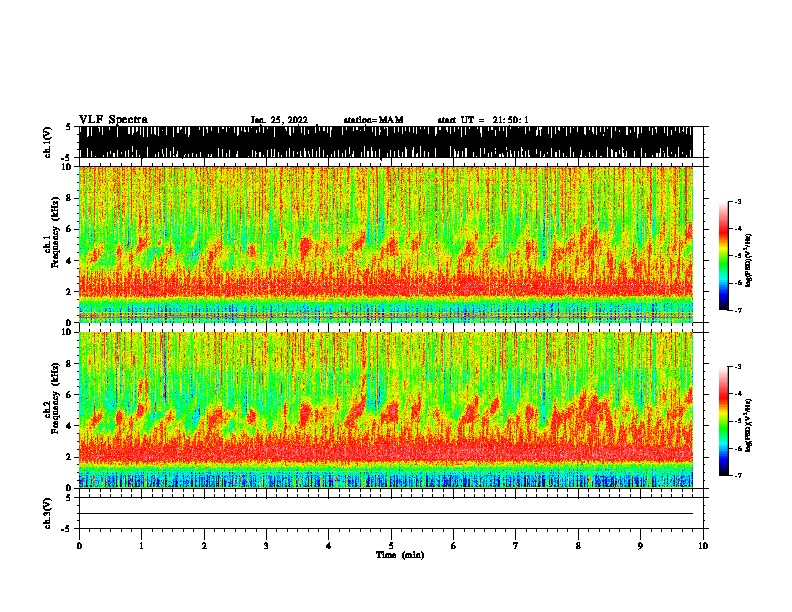This screenshot has height=612, width=792.
Task: Click tick label 2 on Time axis
Action: tap(204, 546)
